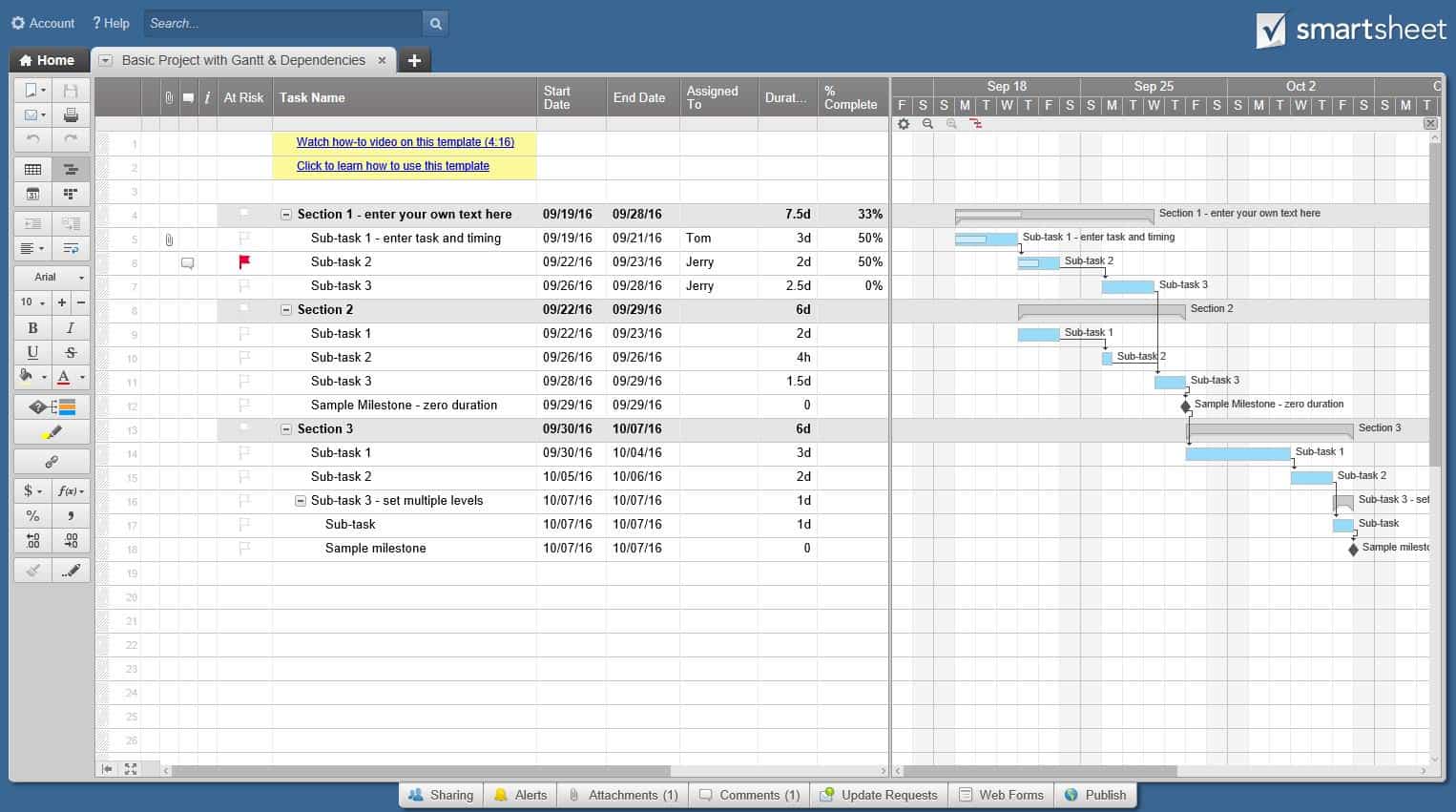Enable At Risk flag for Sample Milestone row
The height and width of the screenshot is (812, 1456).
(244, 405)
